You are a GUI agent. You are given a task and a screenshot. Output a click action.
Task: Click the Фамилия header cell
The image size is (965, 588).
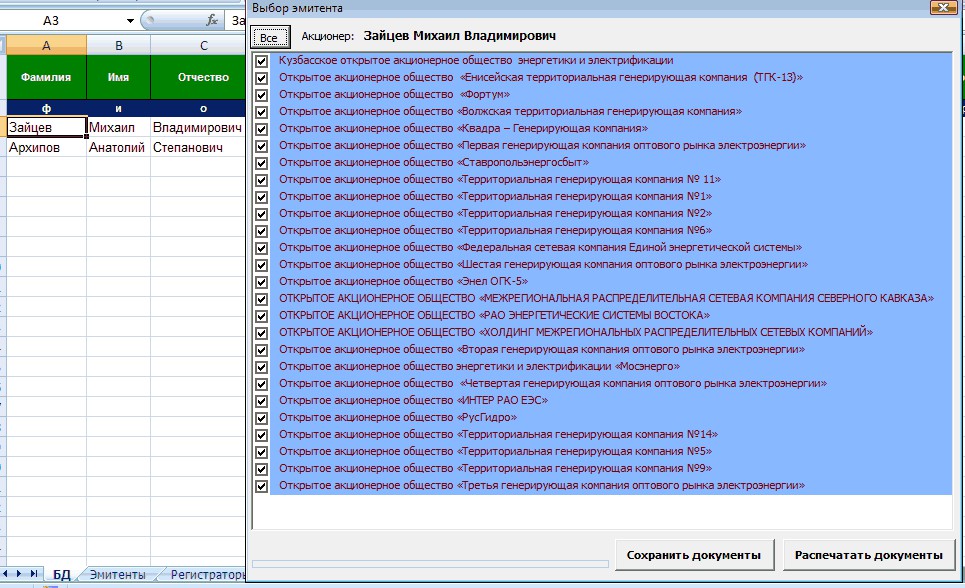(x=46, y=77)
